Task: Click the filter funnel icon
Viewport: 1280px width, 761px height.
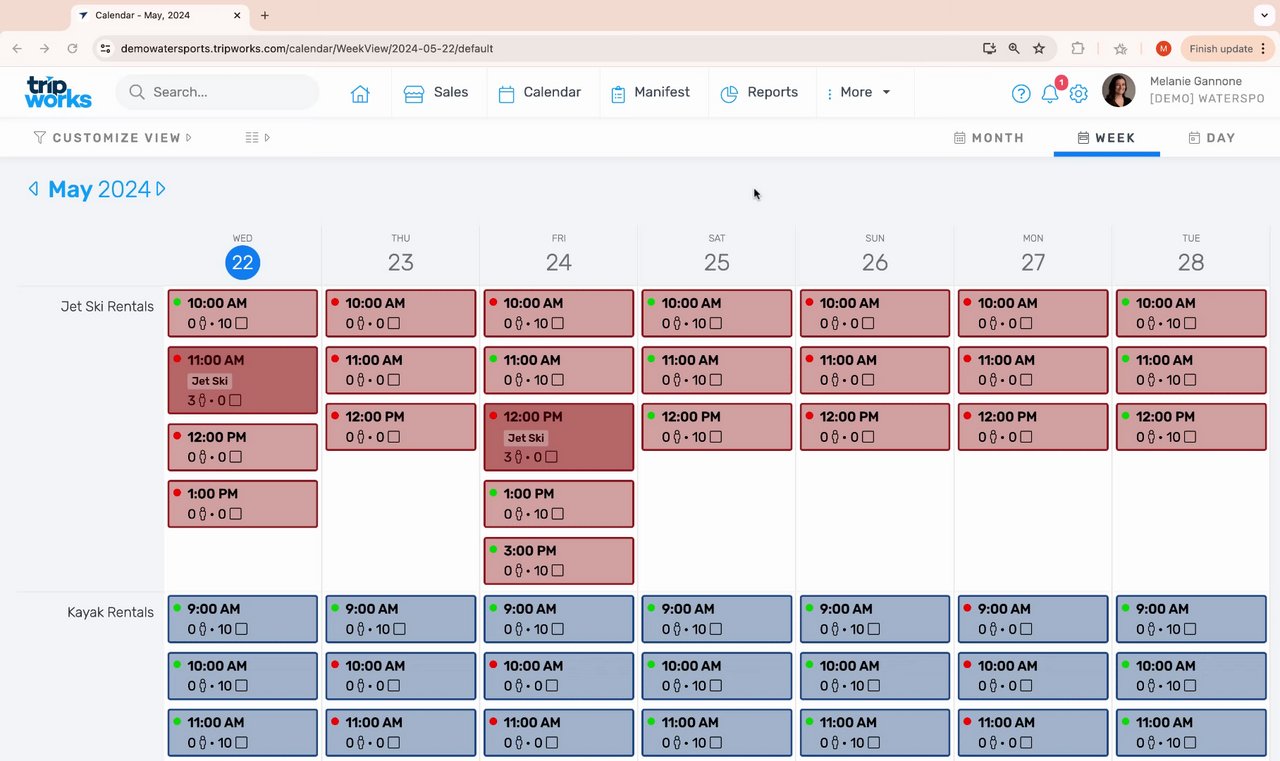Action: 39,137
